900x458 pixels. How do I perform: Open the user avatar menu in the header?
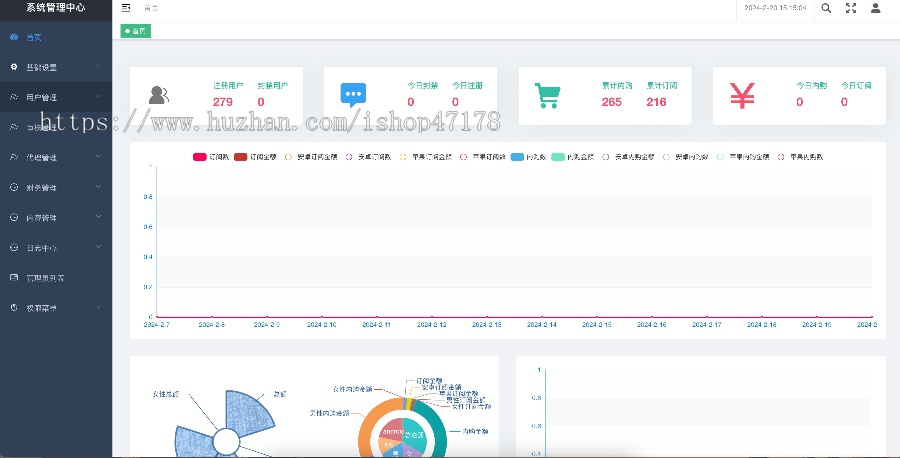[x=875, y=8]
